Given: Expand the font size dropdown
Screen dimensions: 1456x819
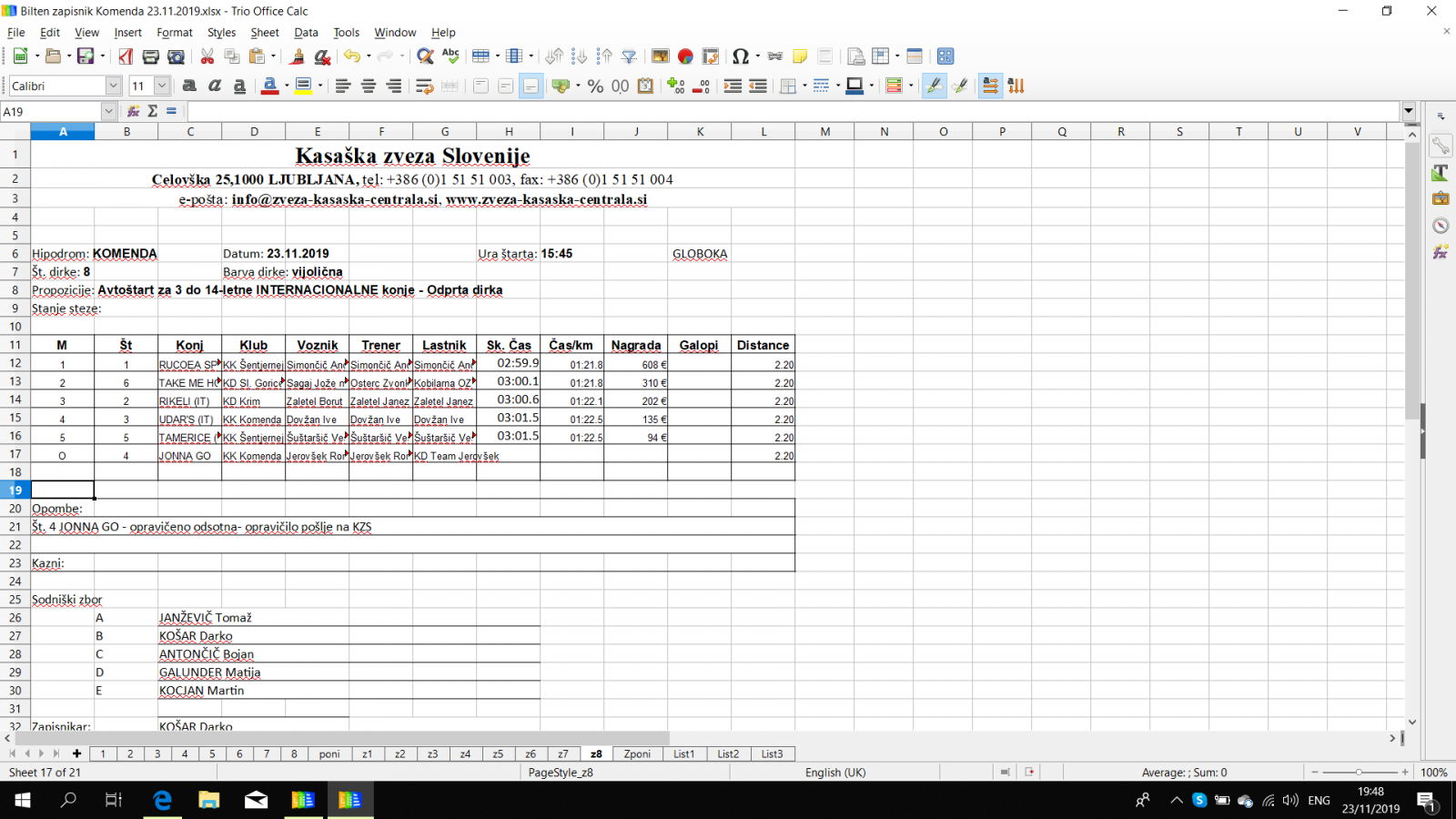Looking at the screenshot, I should click(x=162, y=86).
